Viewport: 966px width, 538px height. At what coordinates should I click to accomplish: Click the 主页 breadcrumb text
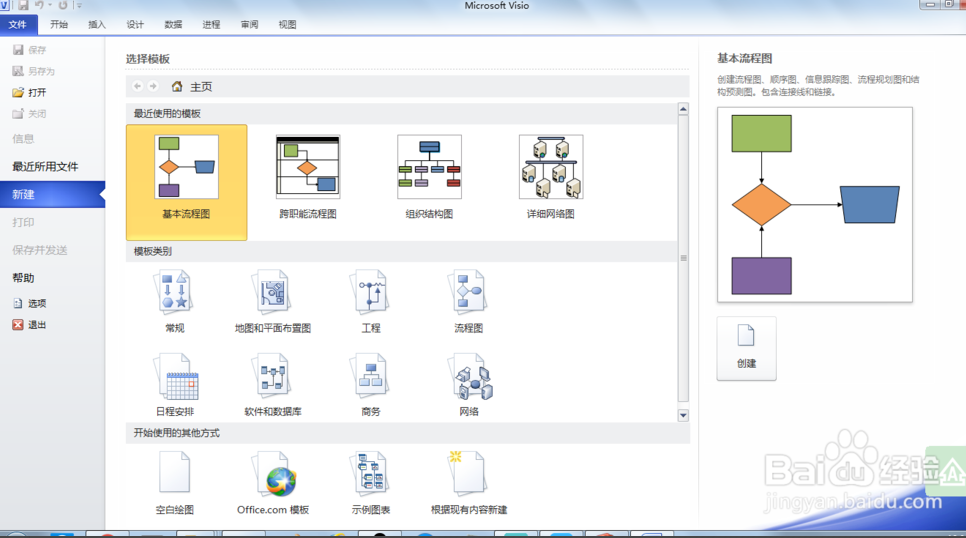point(201,87)
